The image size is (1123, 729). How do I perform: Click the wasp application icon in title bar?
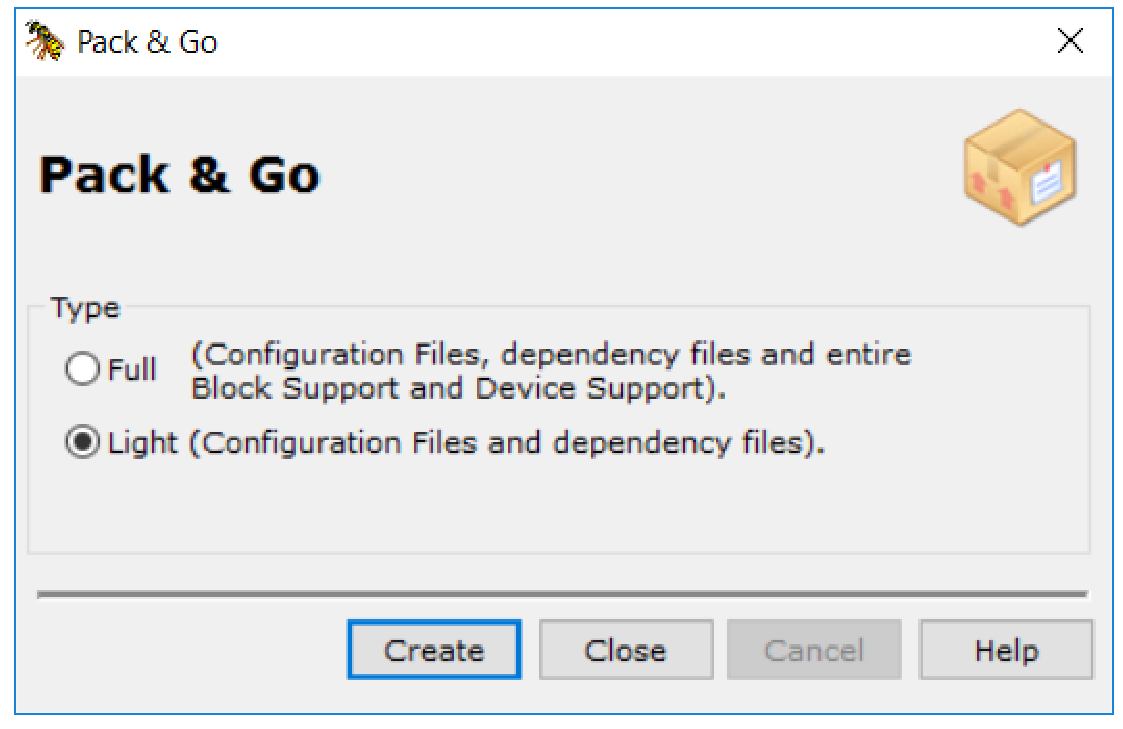coord(46,41)
